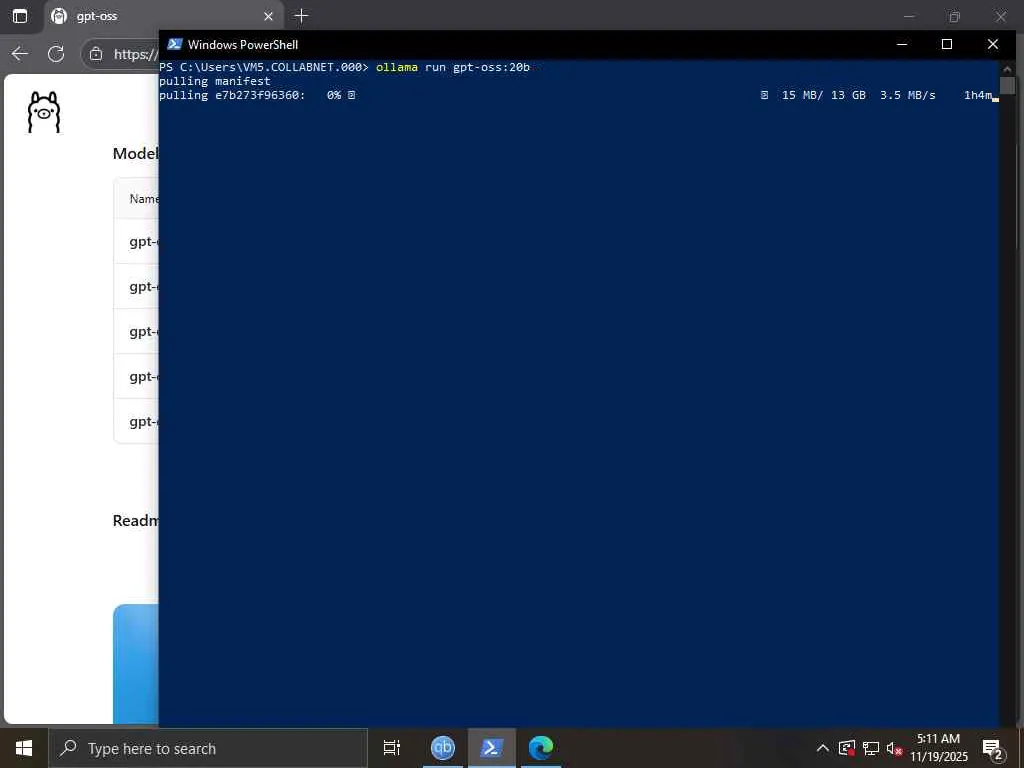Minimize the Windows PowerShell window
1024x768 pixels.
(x=902, y=44)
